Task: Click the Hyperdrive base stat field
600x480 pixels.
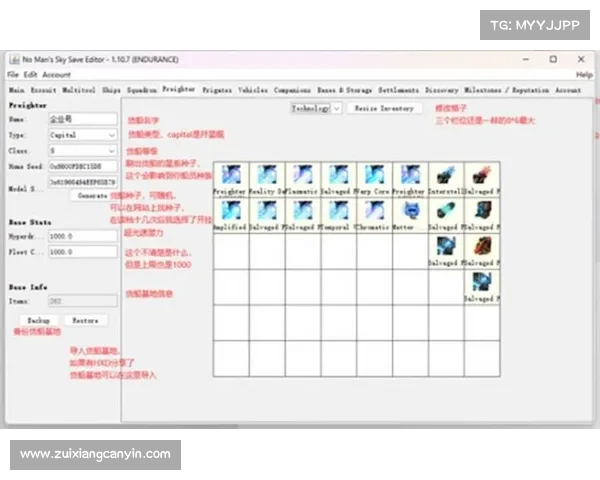Action: coord(83,236)
